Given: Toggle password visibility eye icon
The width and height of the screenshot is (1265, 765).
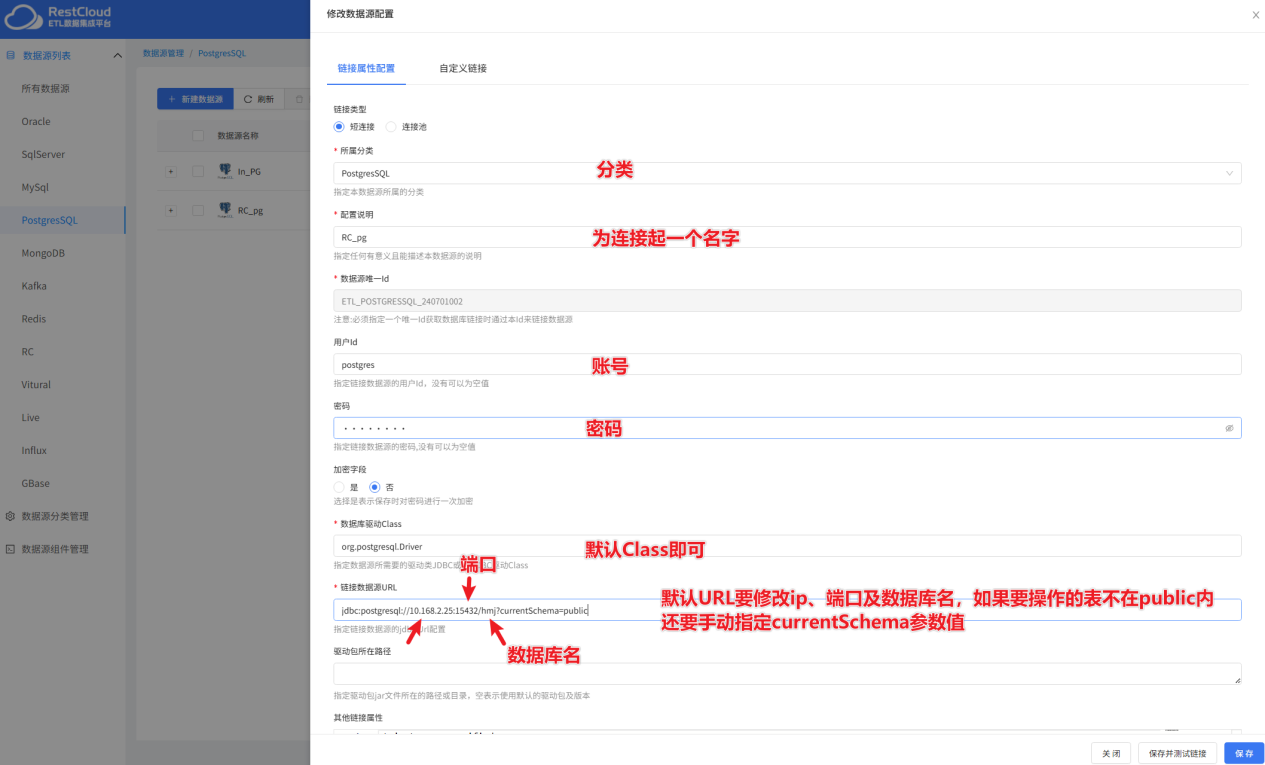Looking at the screenshot, I should (x=1229, y=428).
